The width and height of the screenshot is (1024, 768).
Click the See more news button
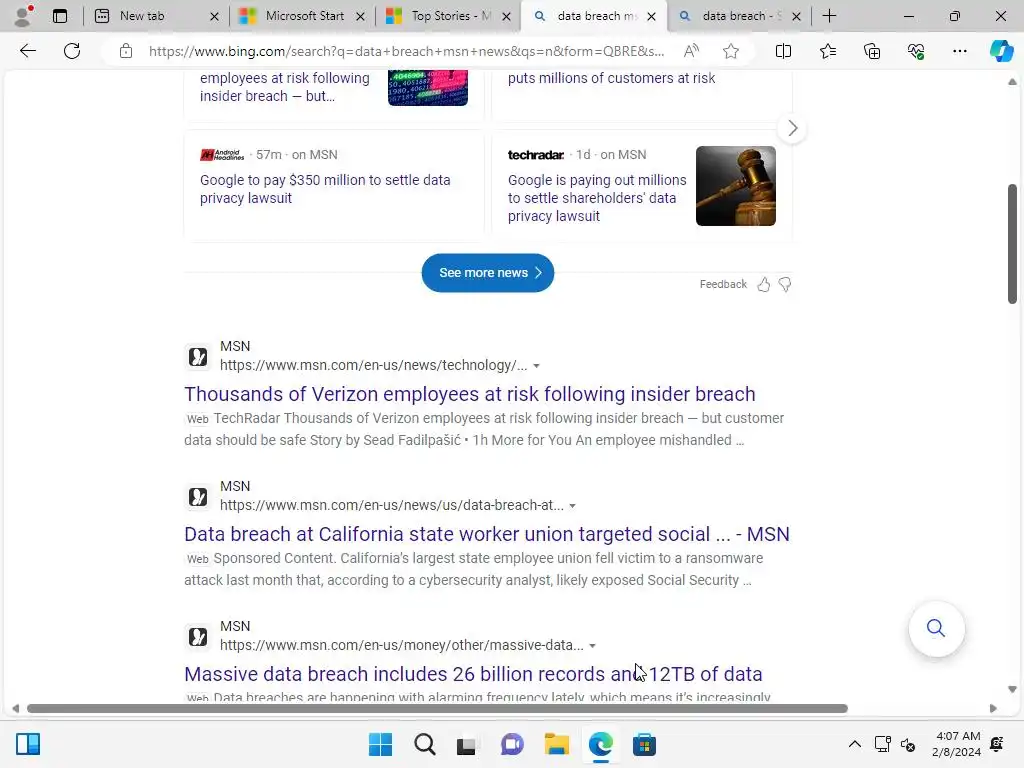point(488,273)
